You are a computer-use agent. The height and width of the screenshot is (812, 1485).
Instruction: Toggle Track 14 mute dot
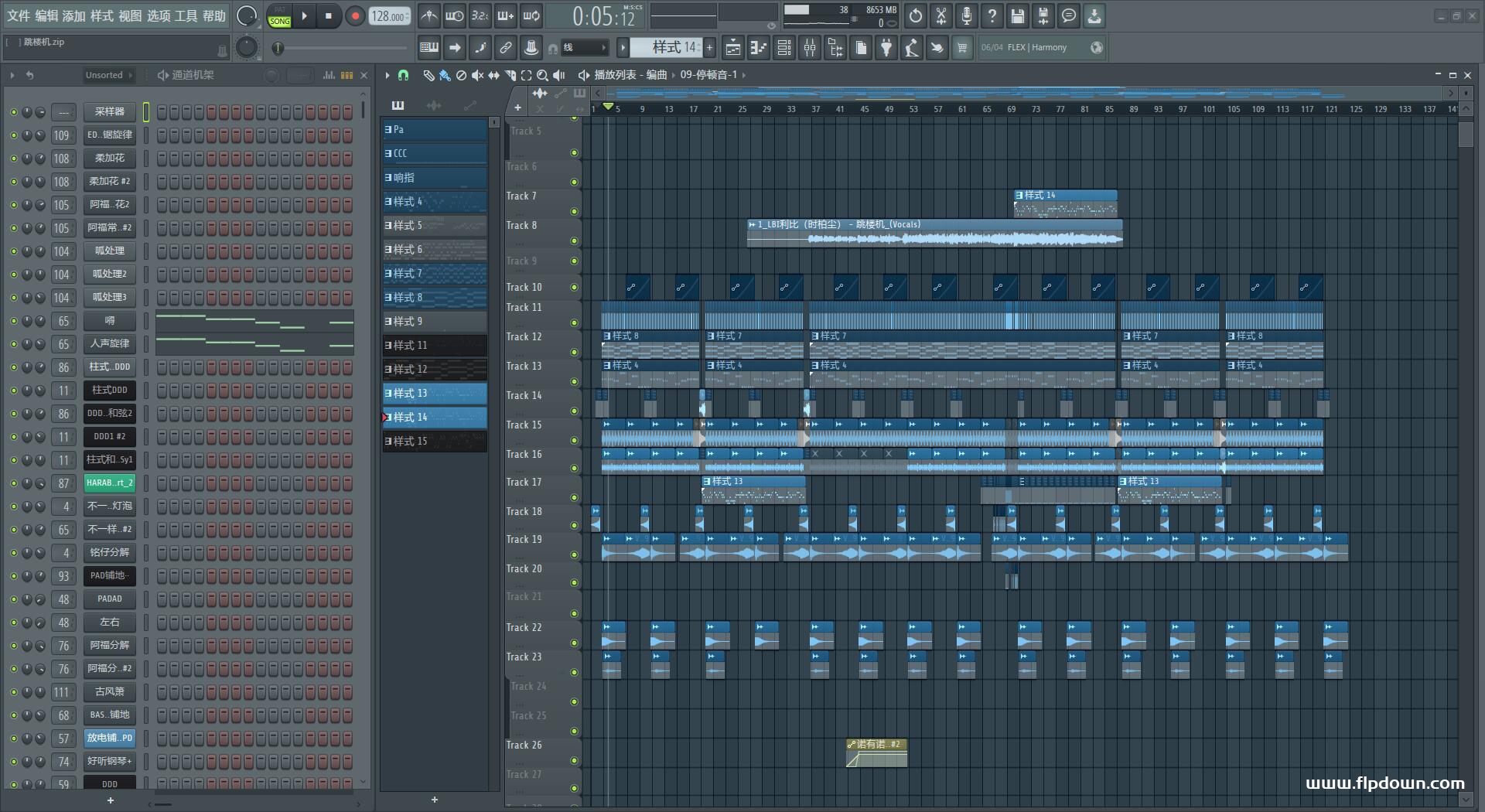pyautogui.click(x=574, y=411)
